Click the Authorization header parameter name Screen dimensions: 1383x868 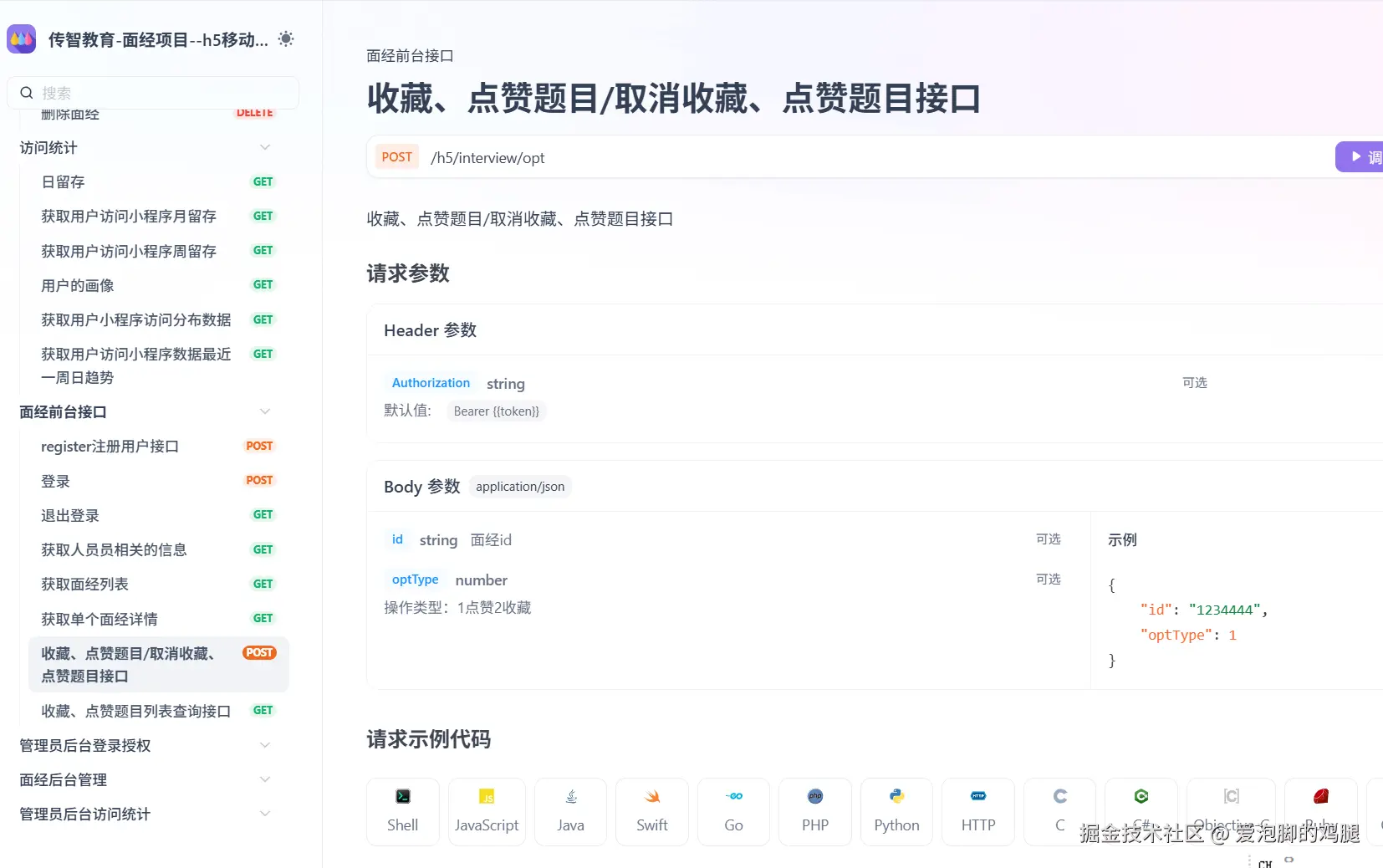pyautogui.click(x=431, y=383)
